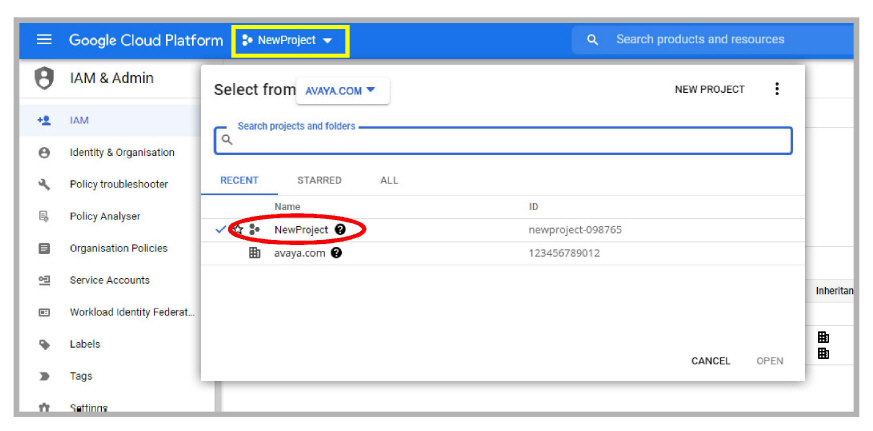Click the Name column header
The width and height of the screenshot is (873, 431).
(287, 207)
